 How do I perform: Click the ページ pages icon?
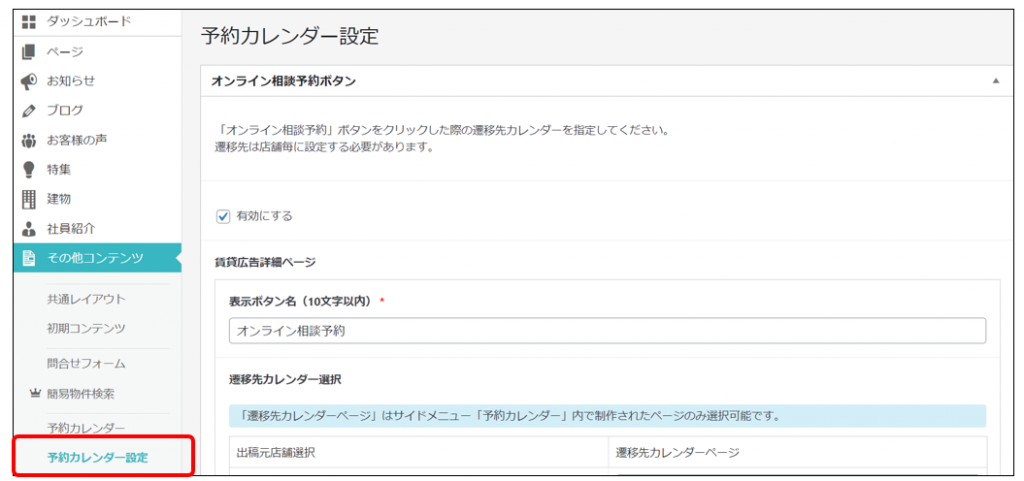[29, 51]
